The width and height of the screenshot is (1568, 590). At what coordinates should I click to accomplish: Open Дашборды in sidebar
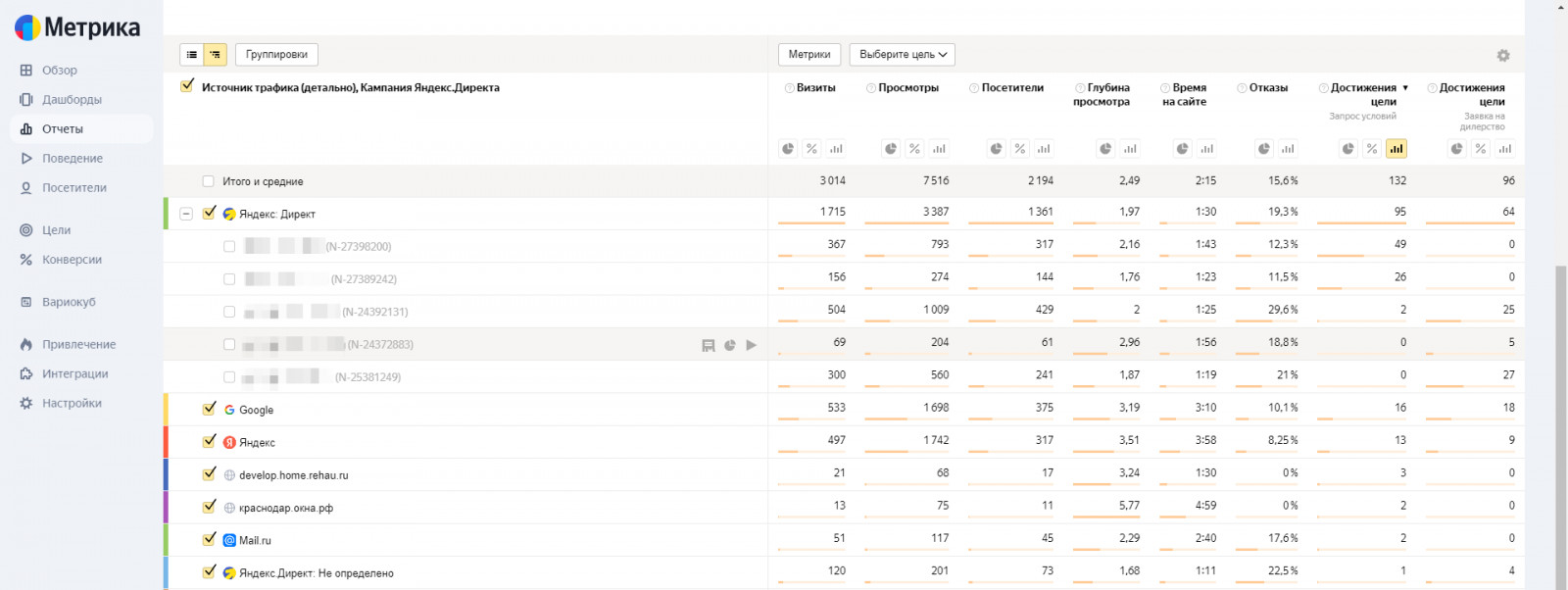72,100
